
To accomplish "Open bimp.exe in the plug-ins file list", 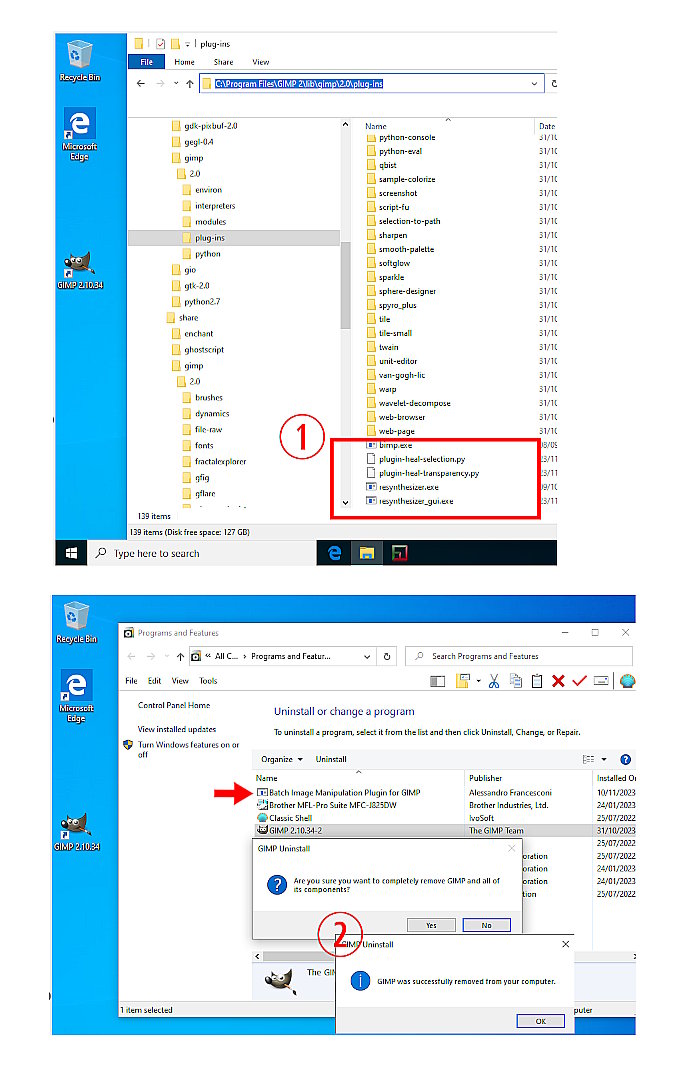I will pyautogui.click(x=389, y=445).
